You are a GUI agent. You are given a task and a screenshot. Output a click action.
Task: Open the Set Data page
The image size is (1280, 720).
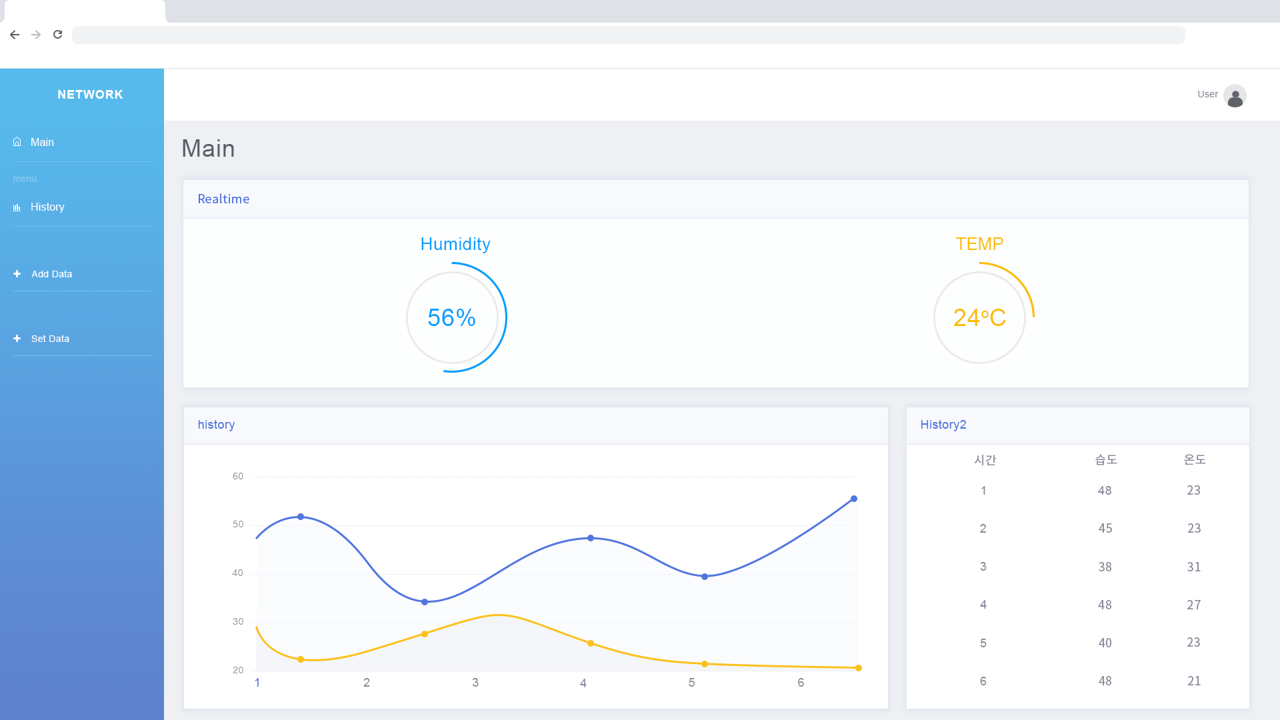pyautogui.click(x=50, y=338)
